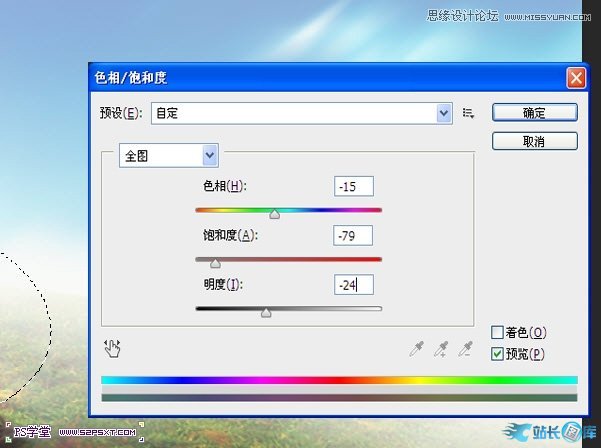
Task: Select the 明度 field showing -24
Action: (x=354, y=284)
